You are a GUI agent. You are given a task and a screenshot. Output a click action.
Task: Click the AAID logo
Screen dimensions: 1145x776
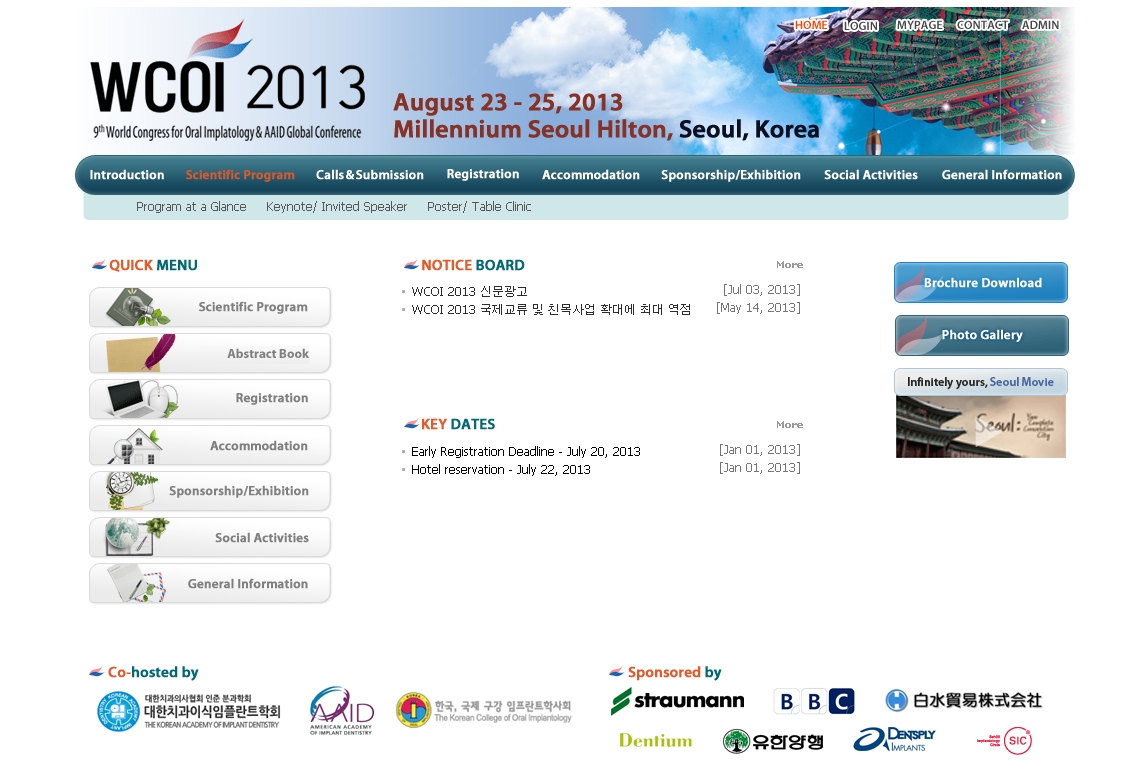(x=341, y=710)
